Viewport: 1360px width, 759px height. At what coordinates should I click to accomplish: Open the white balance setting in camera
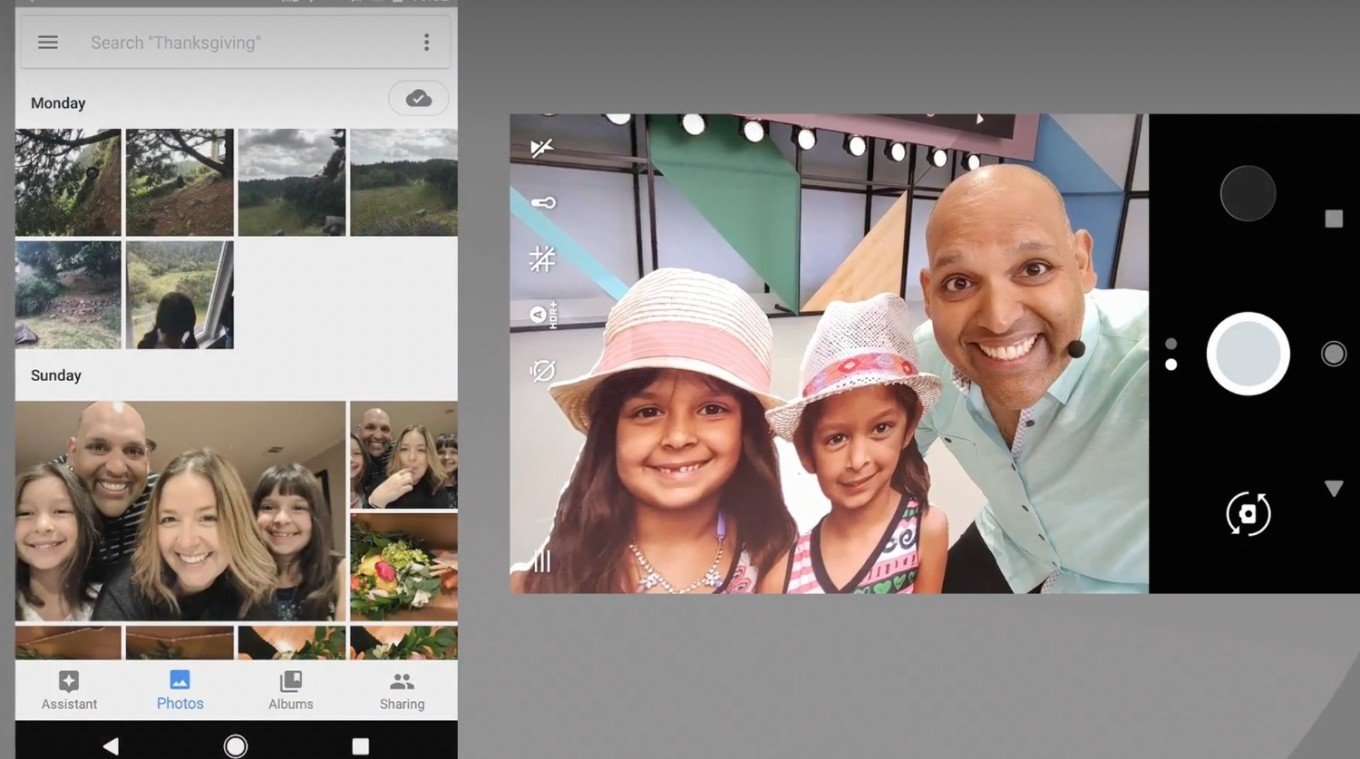(x=542, y=203)
